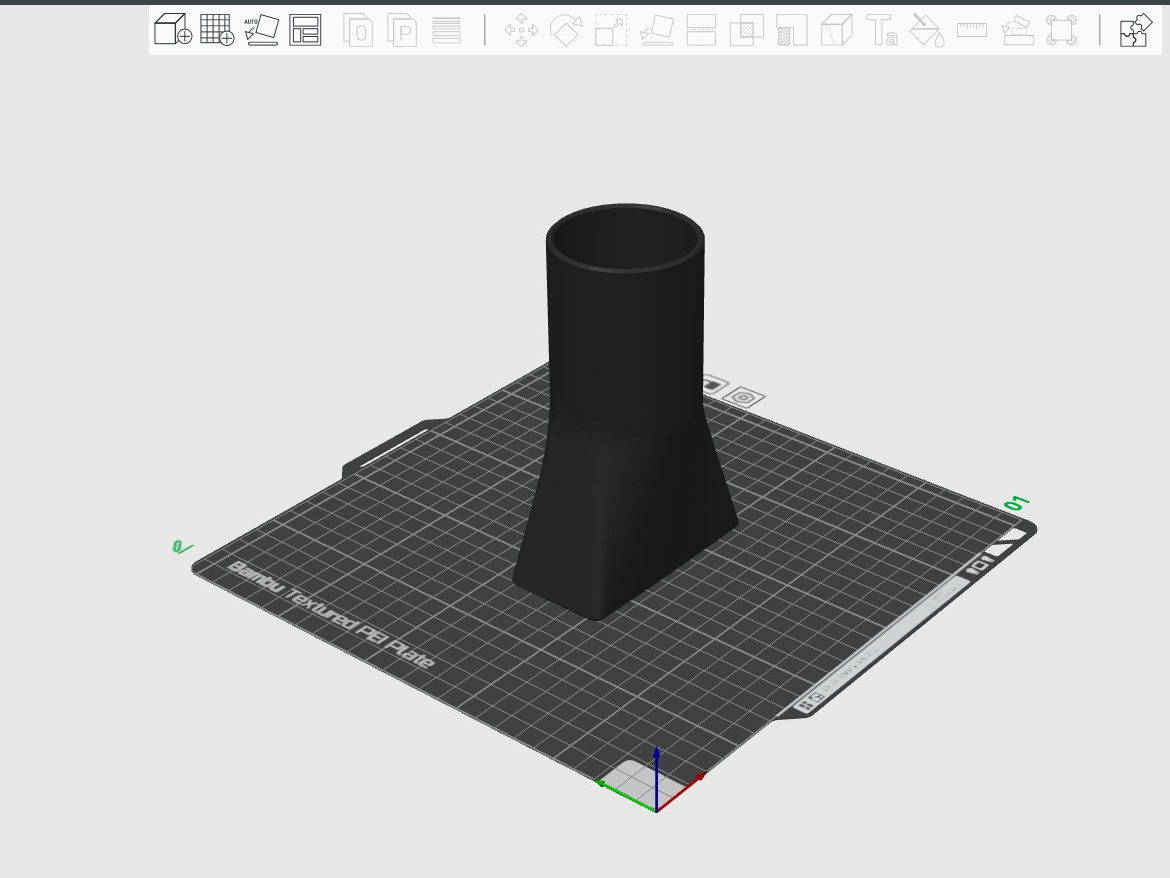Click the Add model cube icon
Screen dimensions: 1170x878
pos(173,30)
